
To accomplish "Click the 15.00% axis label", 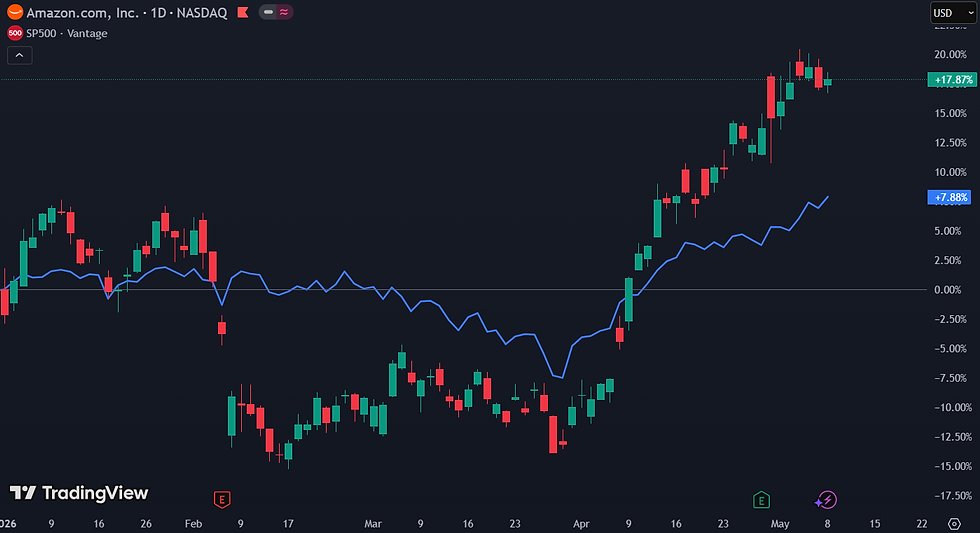I will tap(950, 113).
